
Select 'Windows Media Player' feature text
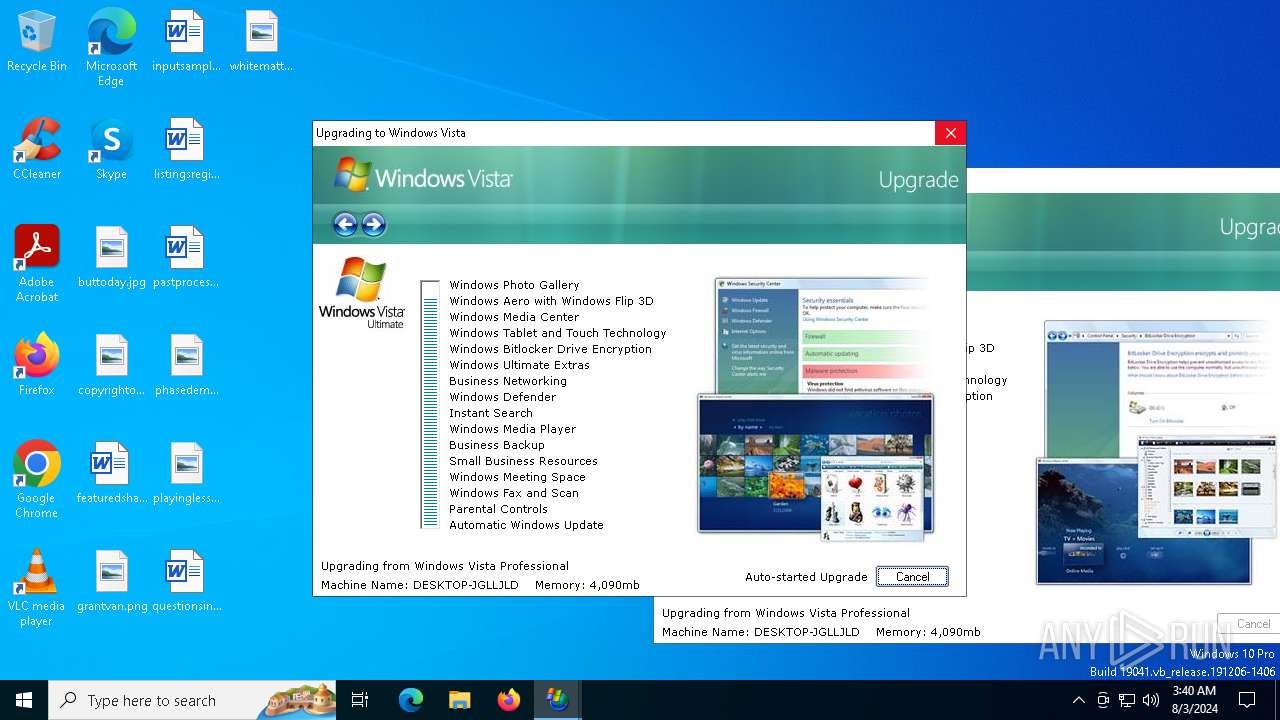512,429
